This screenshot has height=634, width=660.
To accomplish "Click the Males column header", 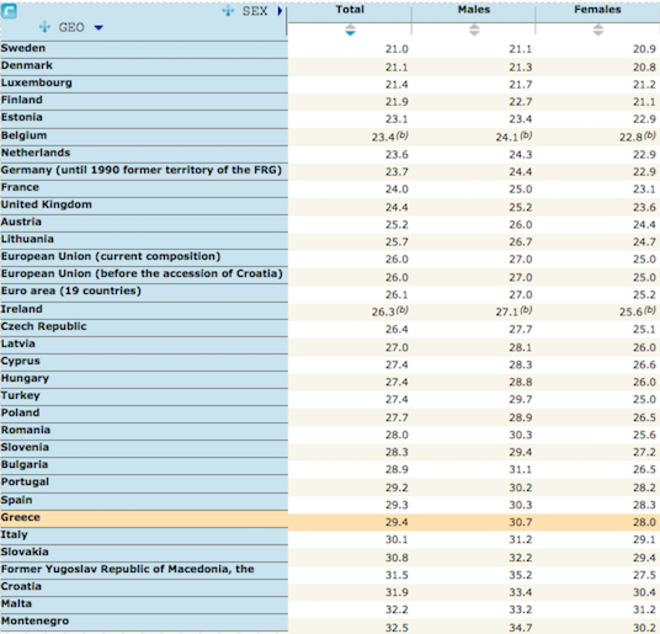I will click(x=474, y=10).
